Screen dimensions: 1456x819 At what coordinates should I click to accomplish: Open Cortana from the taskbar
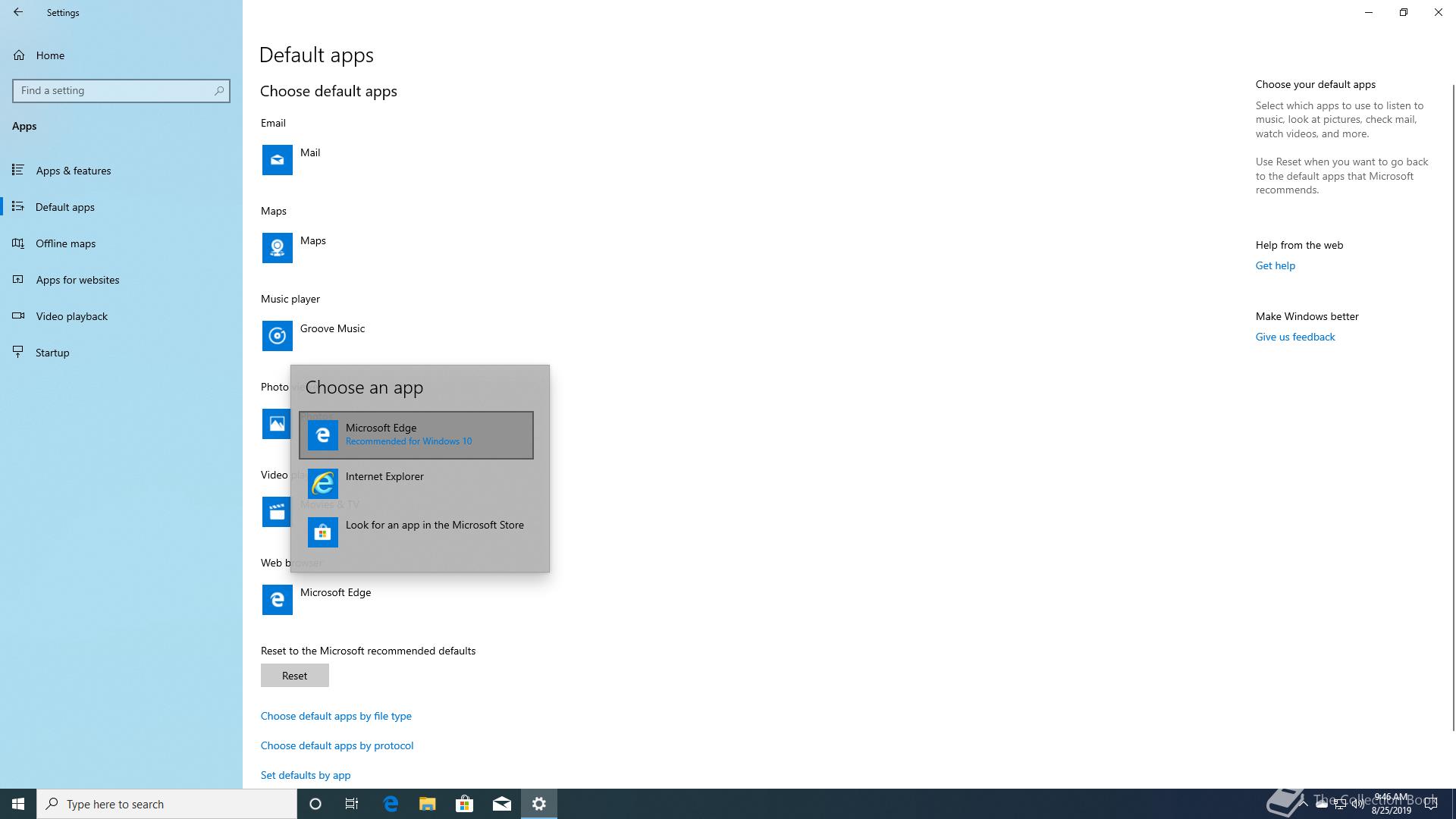click(x=315, y=804)
